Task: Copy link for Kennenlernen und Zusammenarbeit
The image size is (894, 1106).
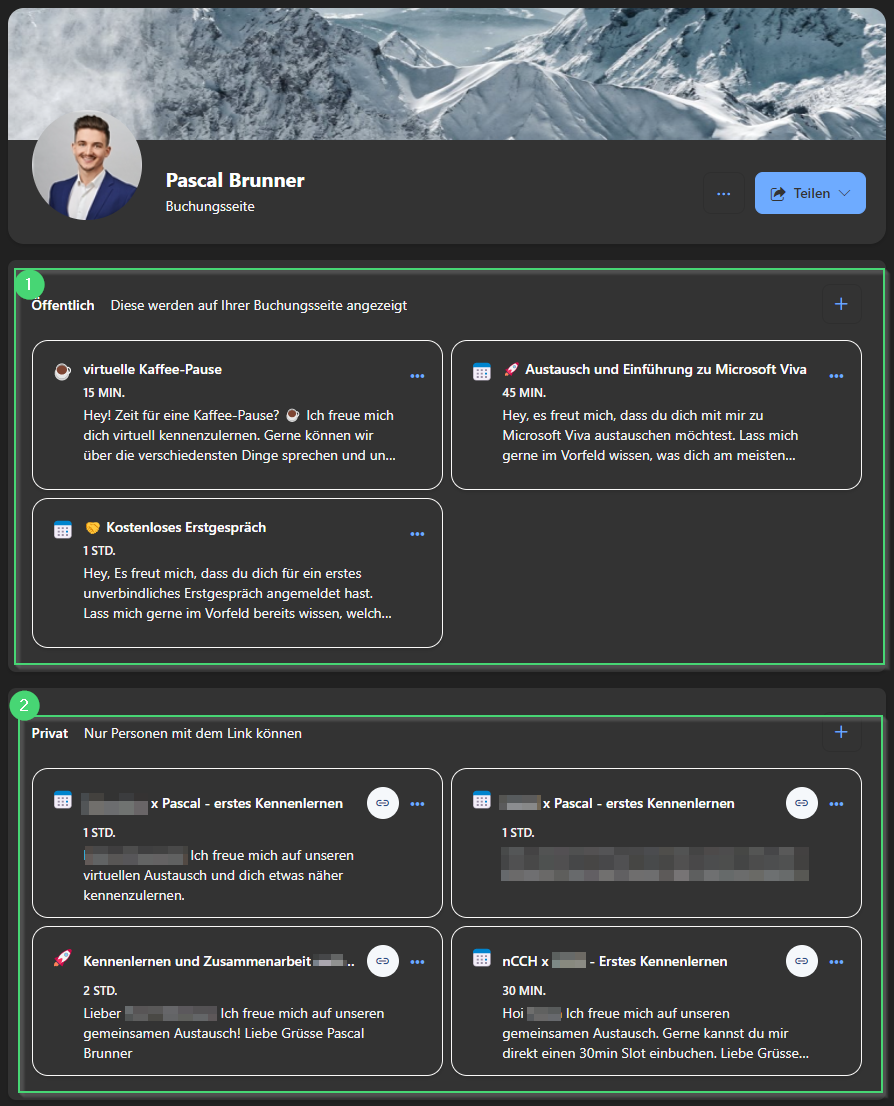Action: click(382, 961)
